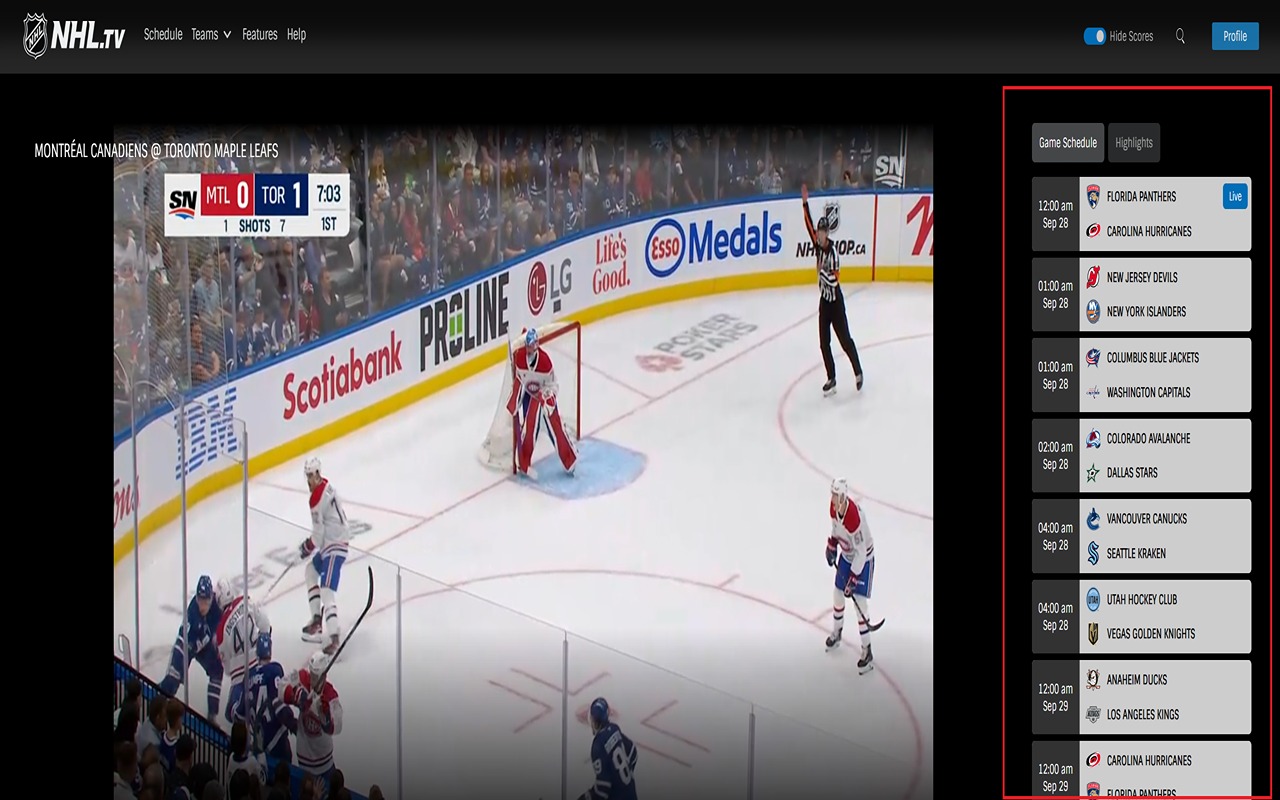This screenshot has width=1280, height=800.
Task: Click the Seattle Kraken logo
Action: [1093, 553]
